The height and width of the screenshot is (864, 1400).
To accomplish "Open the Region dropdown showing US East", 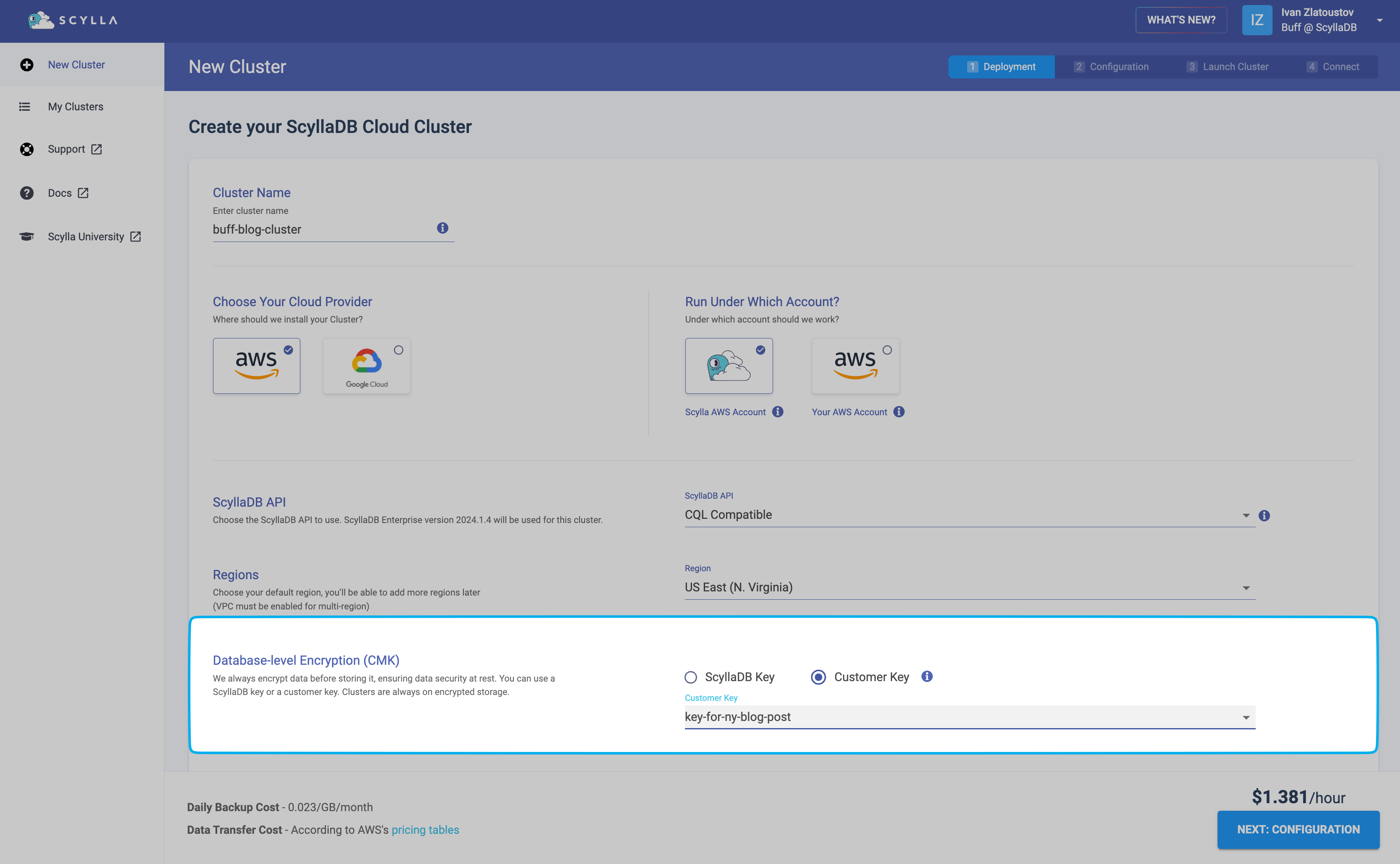I will (x=970, y=588).
